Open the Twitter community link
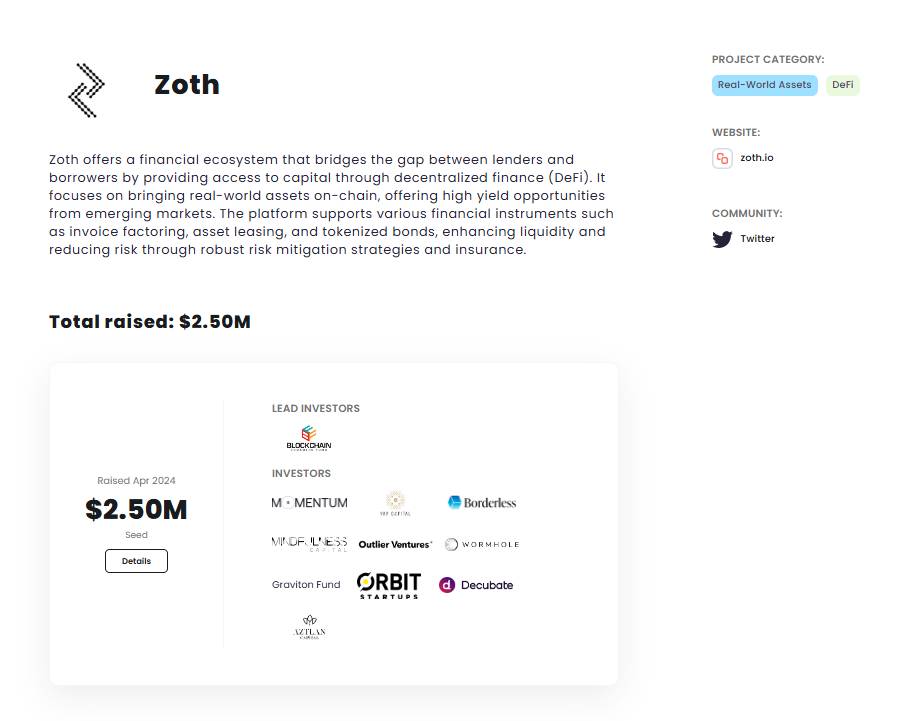The height and width of the screenshot is (721, 917). 757,239
